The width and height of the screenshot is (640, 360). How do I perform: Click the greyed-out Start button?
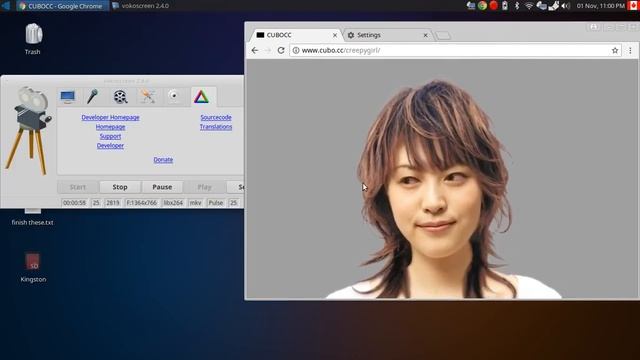[78, 187]
